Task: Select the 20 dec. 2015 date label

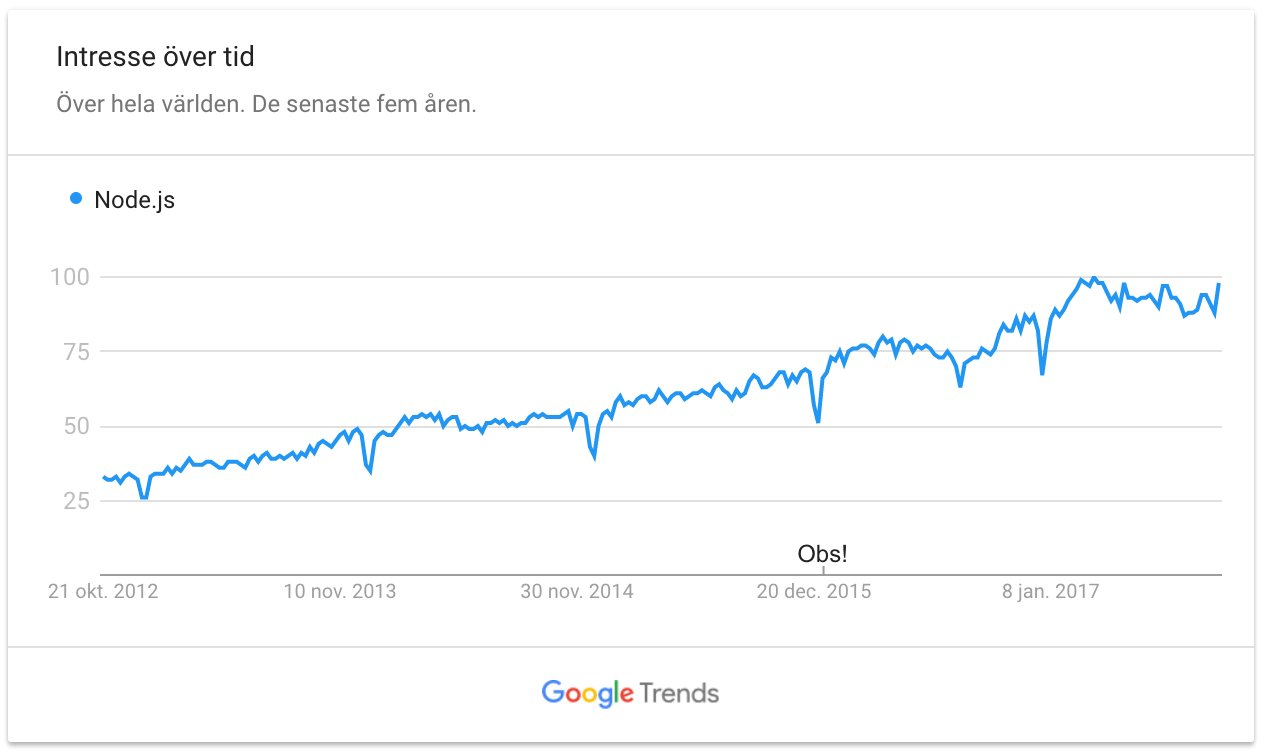Action: coord(813,591)
